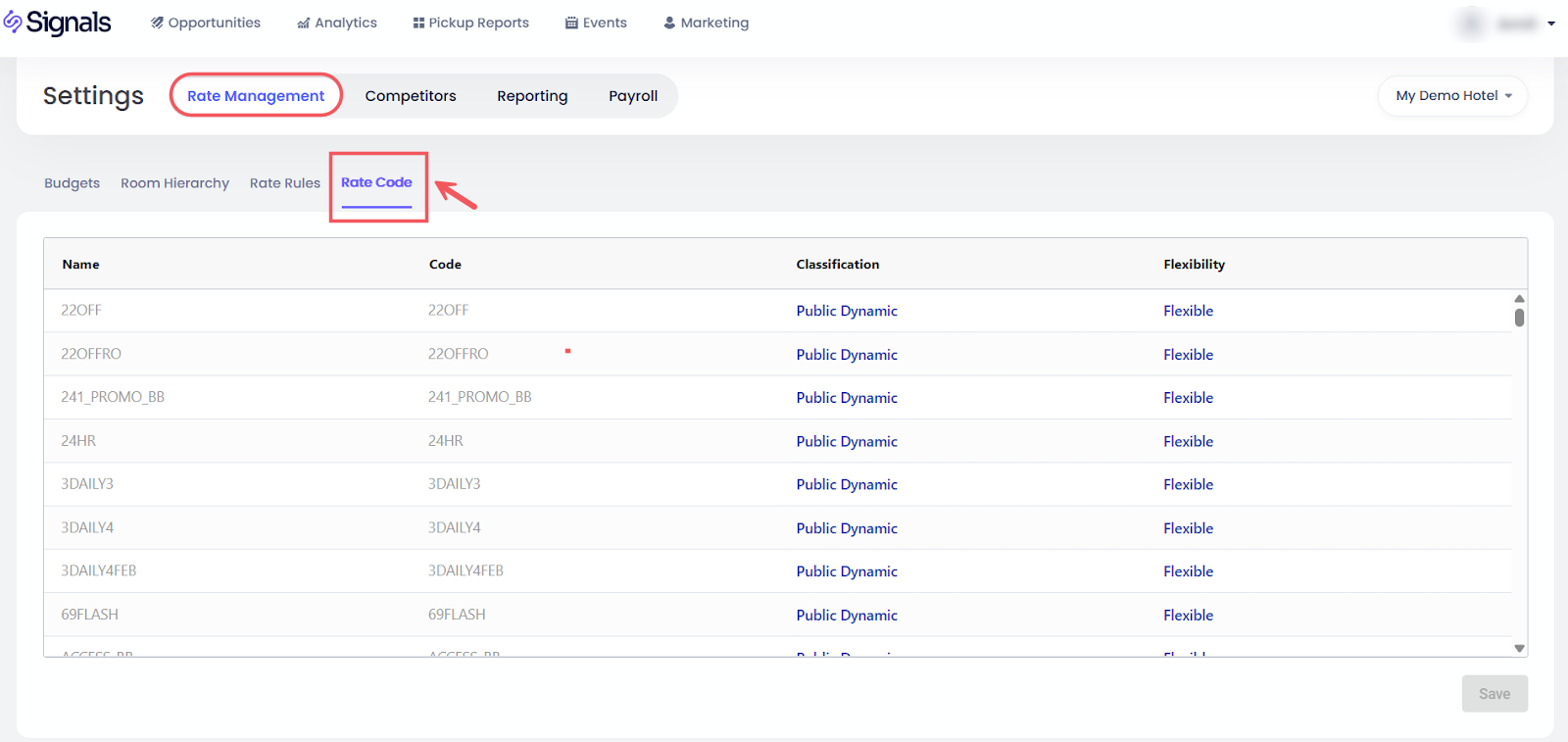The height and width of the screenshot is (742, 1568).
Task: Go to Pickup Reports grid page
Action: click(x=470, y=23)
